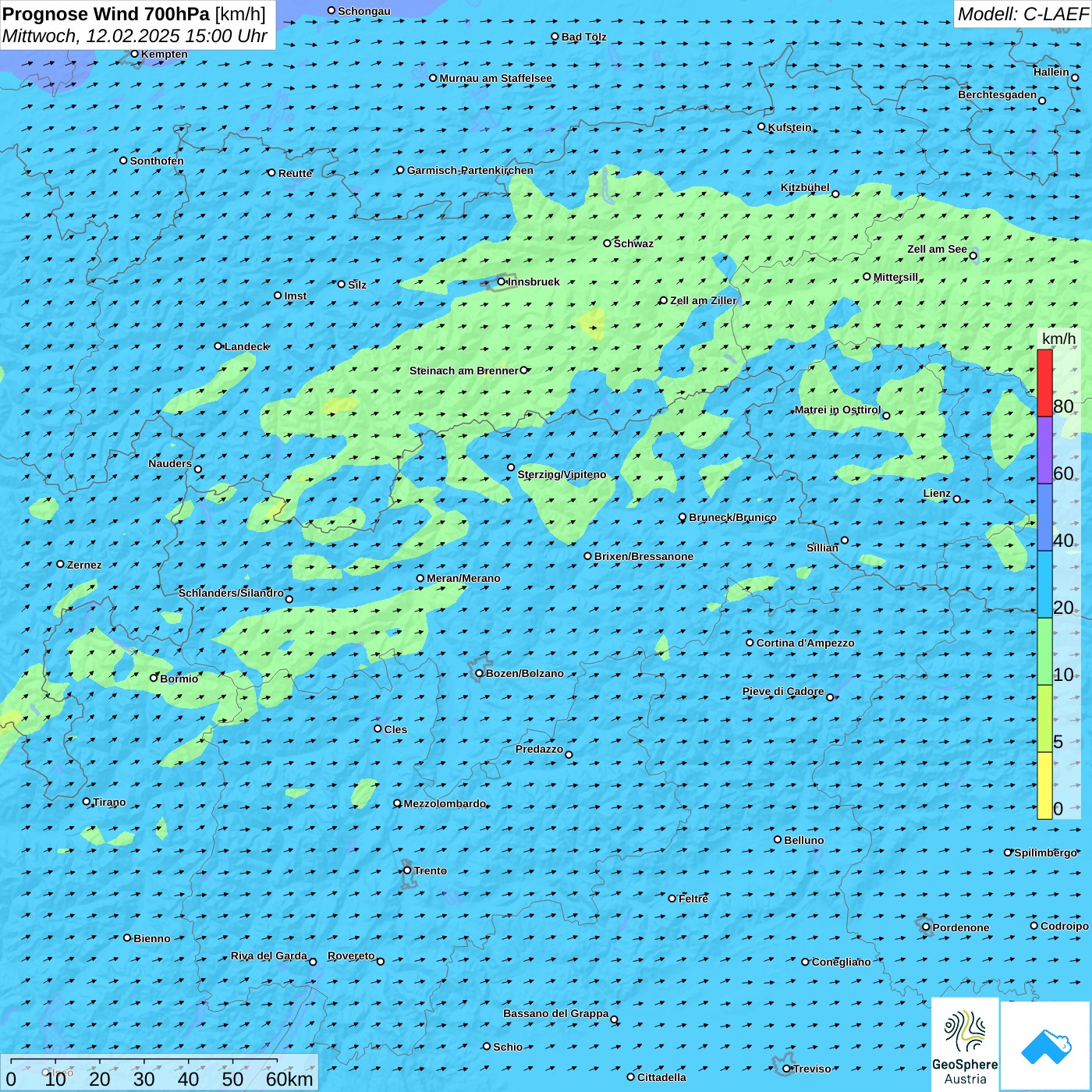This screenshot has width=1092, height=1092.
Task: Click the 'Pieve di Cadore' label
Action: click(x=783, y=691)
